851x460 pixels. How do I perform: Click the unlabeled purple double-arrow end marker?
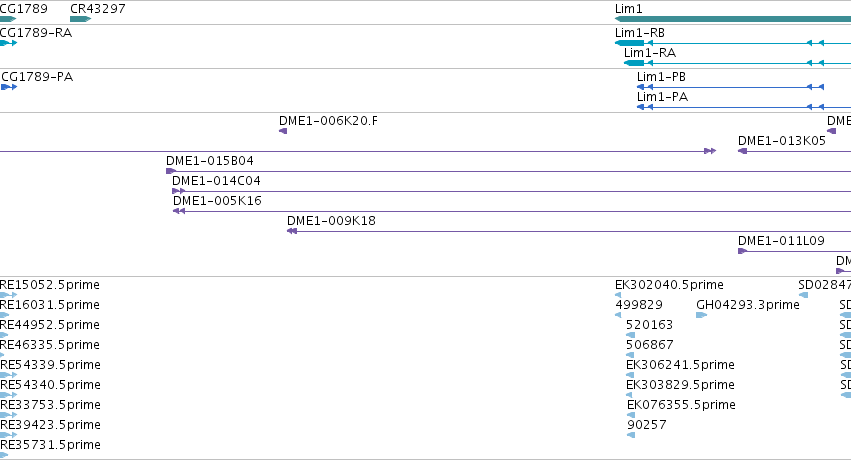pos(710,151)
